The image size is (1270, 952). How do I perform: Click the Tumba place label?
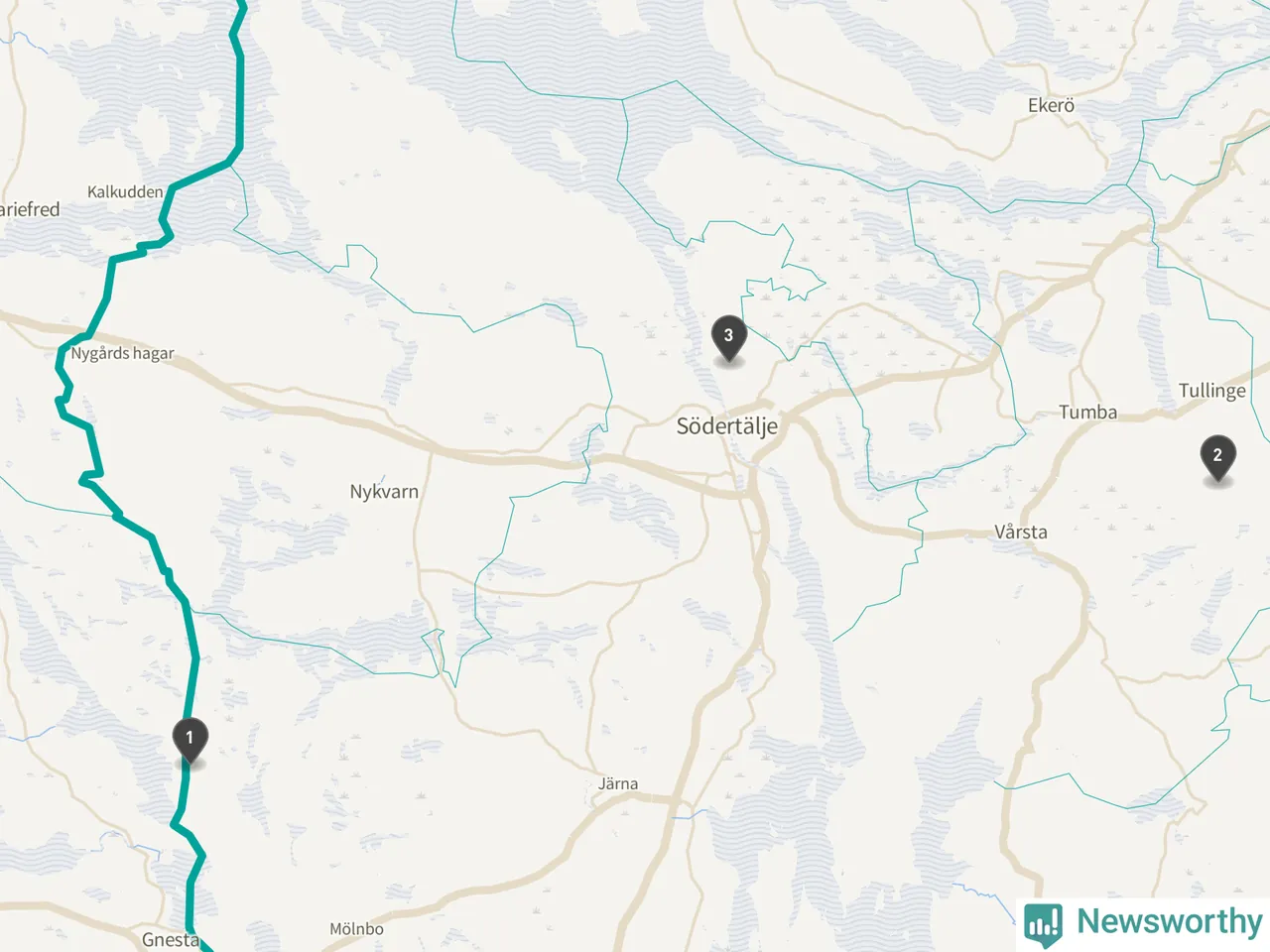[1087, 412]
